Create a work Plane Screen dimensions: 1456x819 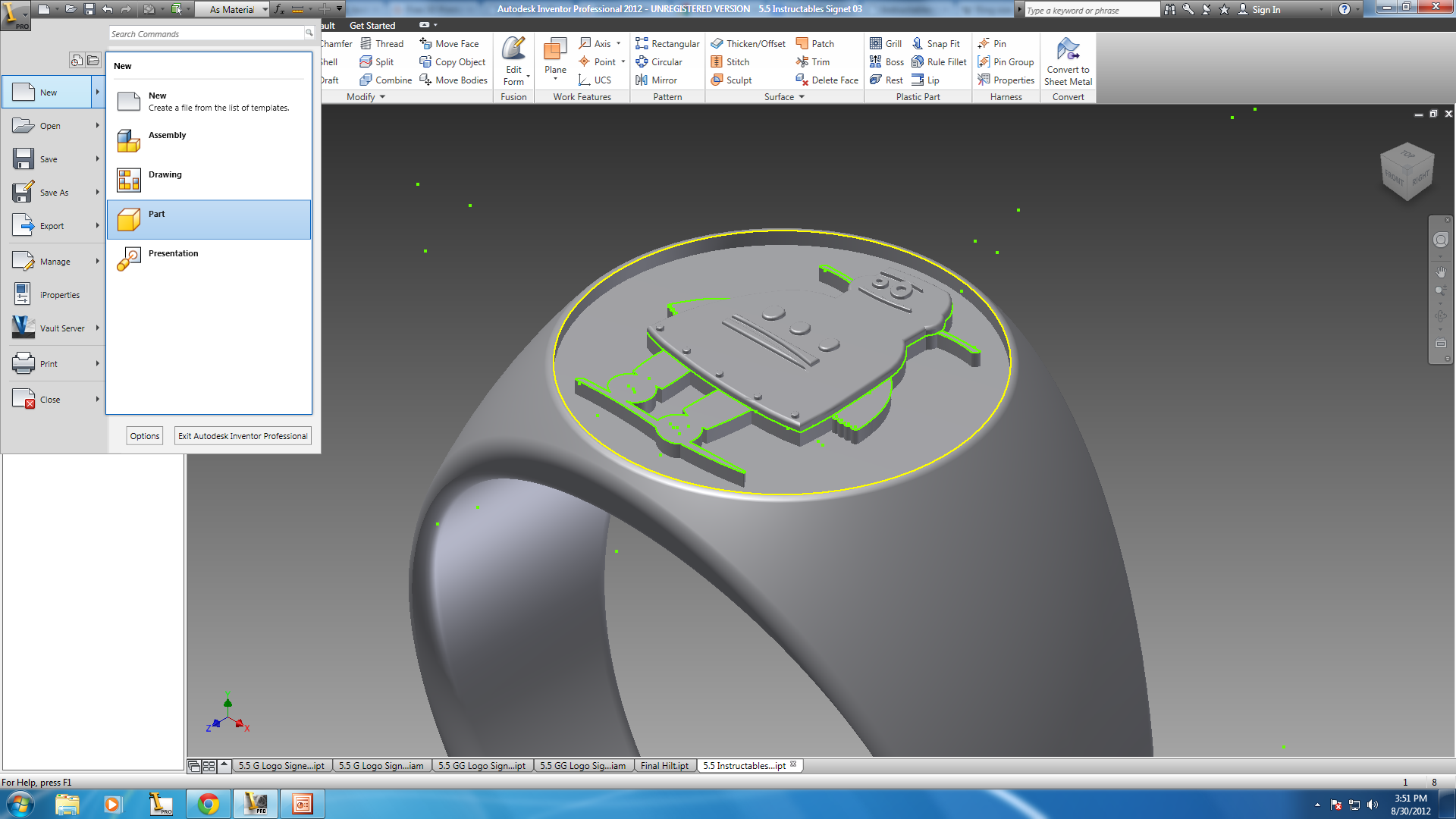pyautogui.click(x=555, y=59)
